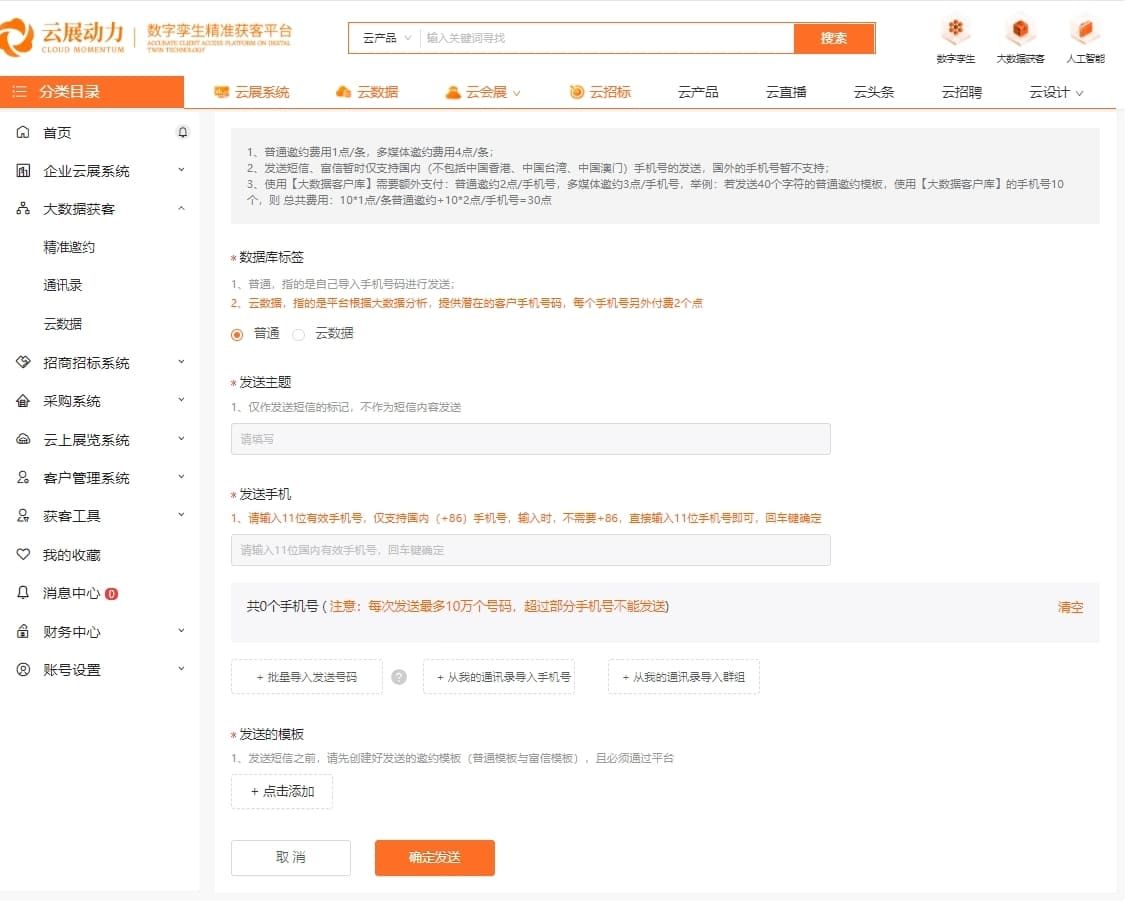
Task: Select the 首页 home icon
Action: pos(21,132)
